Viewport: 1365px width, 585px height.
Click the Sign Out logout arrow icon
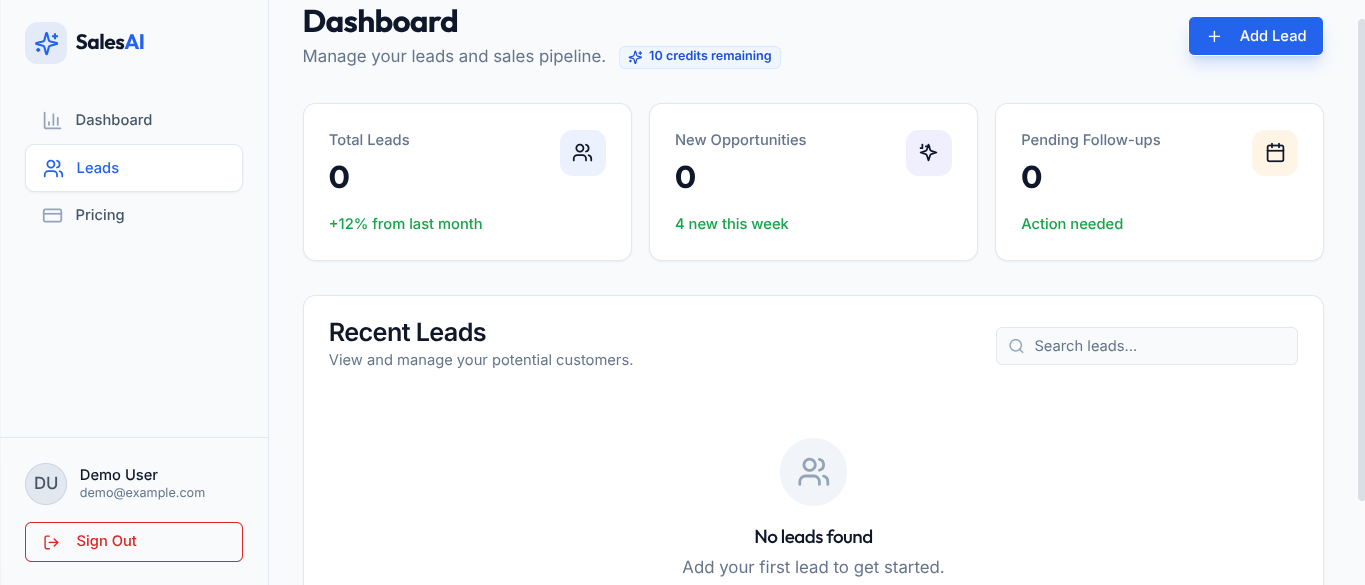click(51, 541)
